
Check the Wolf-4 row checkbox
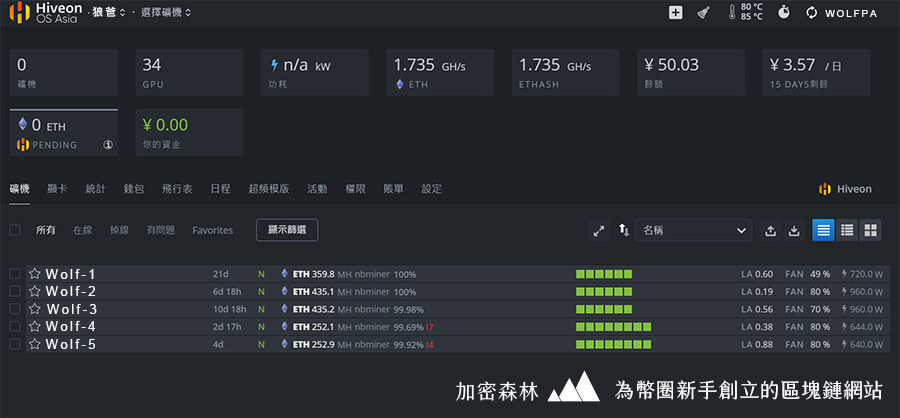pyautogui.click(x=15, y=327)
